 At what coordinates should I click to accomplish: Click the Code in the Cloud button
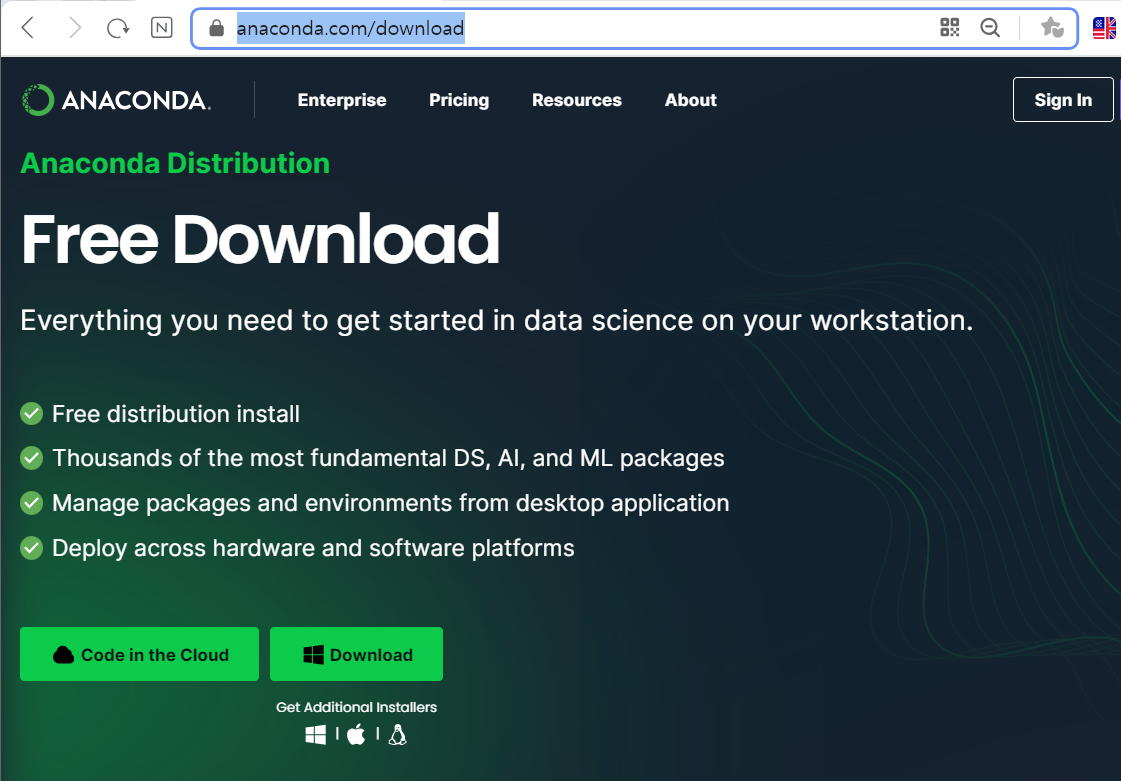pyautogui.click(x=139, y=654)
